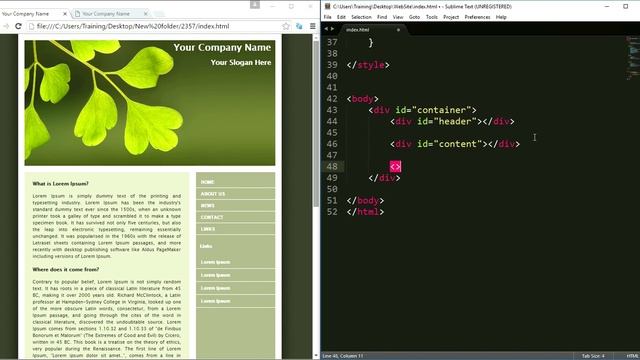Open the Selection menu
The image size is (640, 360).
tap(361, 17)
